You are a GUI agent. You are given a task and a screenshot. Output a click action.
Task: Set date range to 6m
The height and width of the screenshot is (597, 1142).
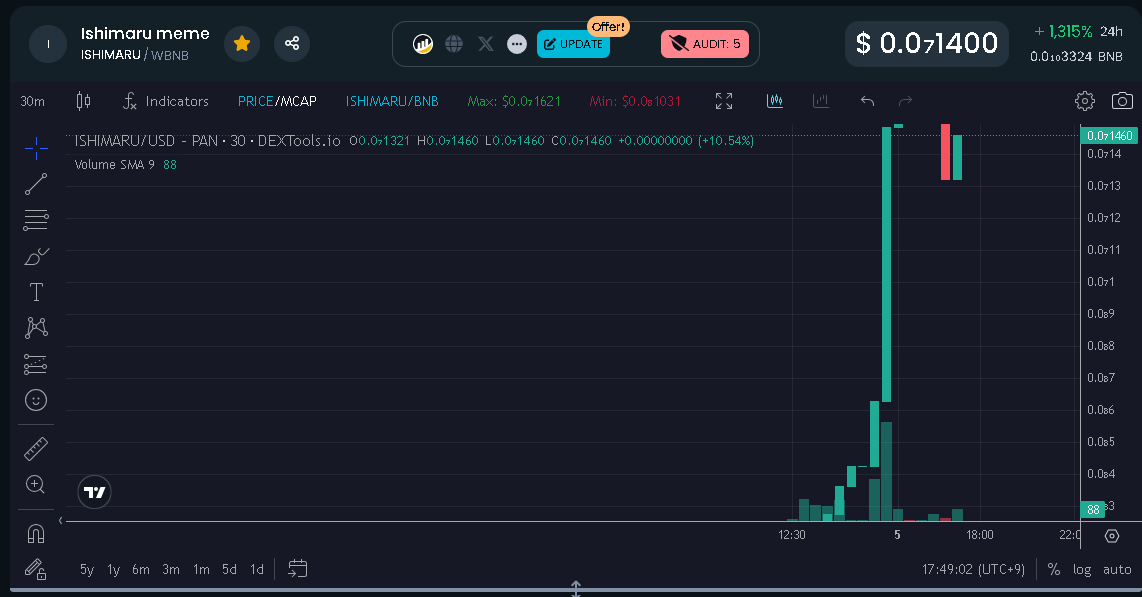141,569
